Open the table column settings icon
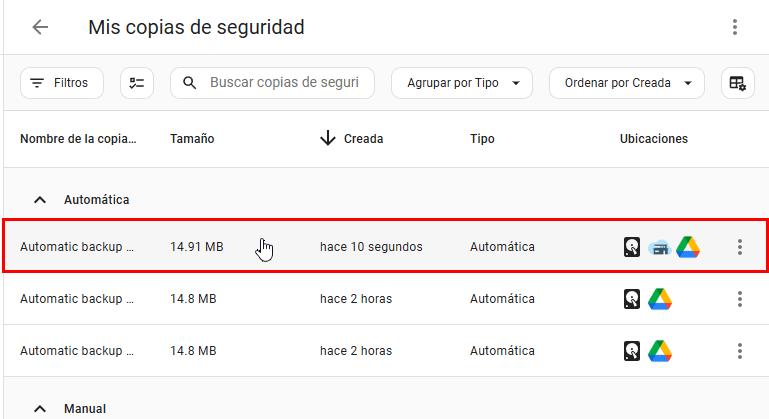Screen dimensions: 769x419 tap(738, 83)
